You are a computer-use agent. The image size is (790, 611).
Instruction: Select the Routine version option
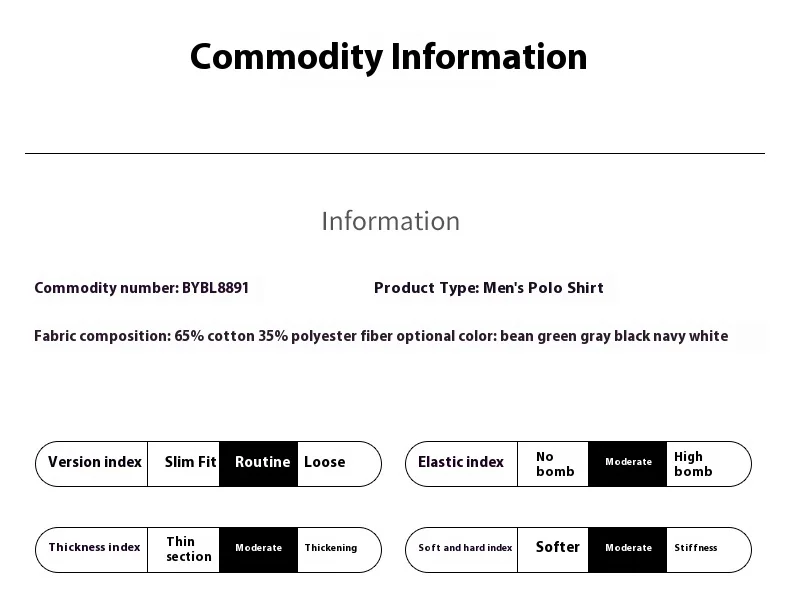(262, 463)
